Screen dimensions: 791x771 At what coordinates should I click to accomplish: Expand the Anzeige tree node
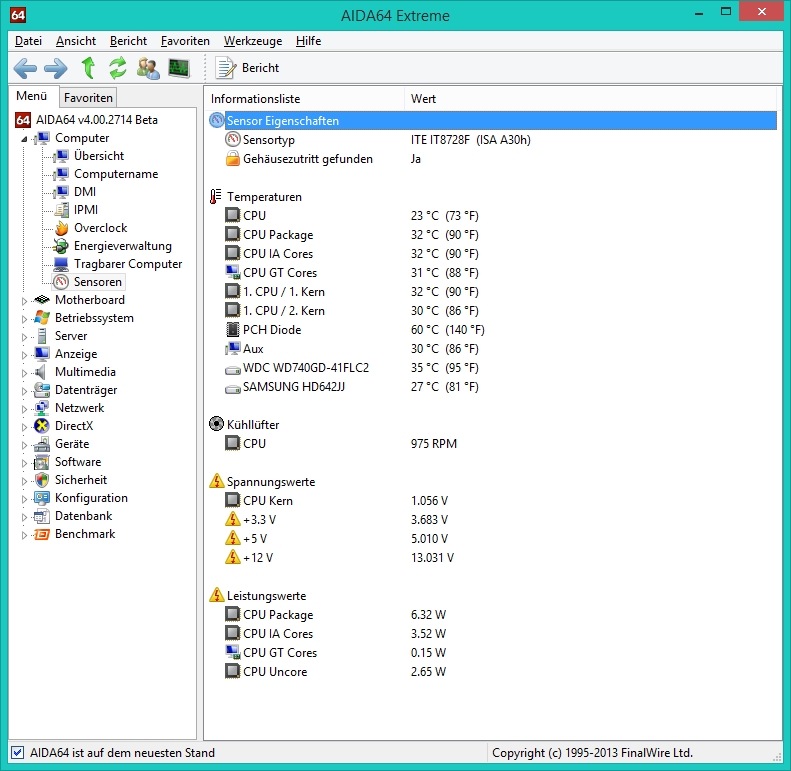[24, 354]
